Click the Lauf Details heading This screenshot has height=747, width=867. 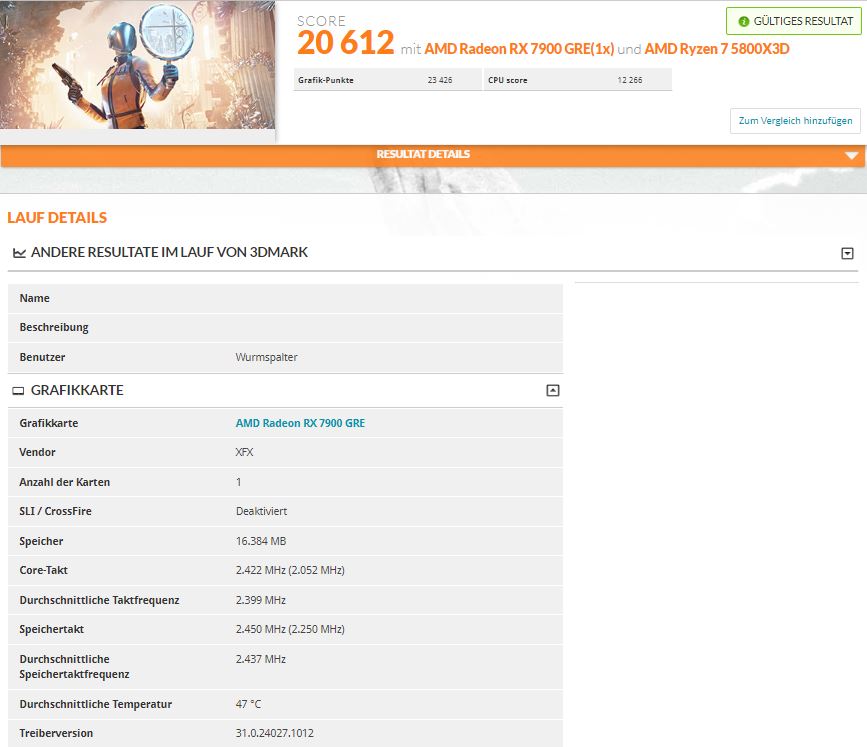tap(57, 218)
